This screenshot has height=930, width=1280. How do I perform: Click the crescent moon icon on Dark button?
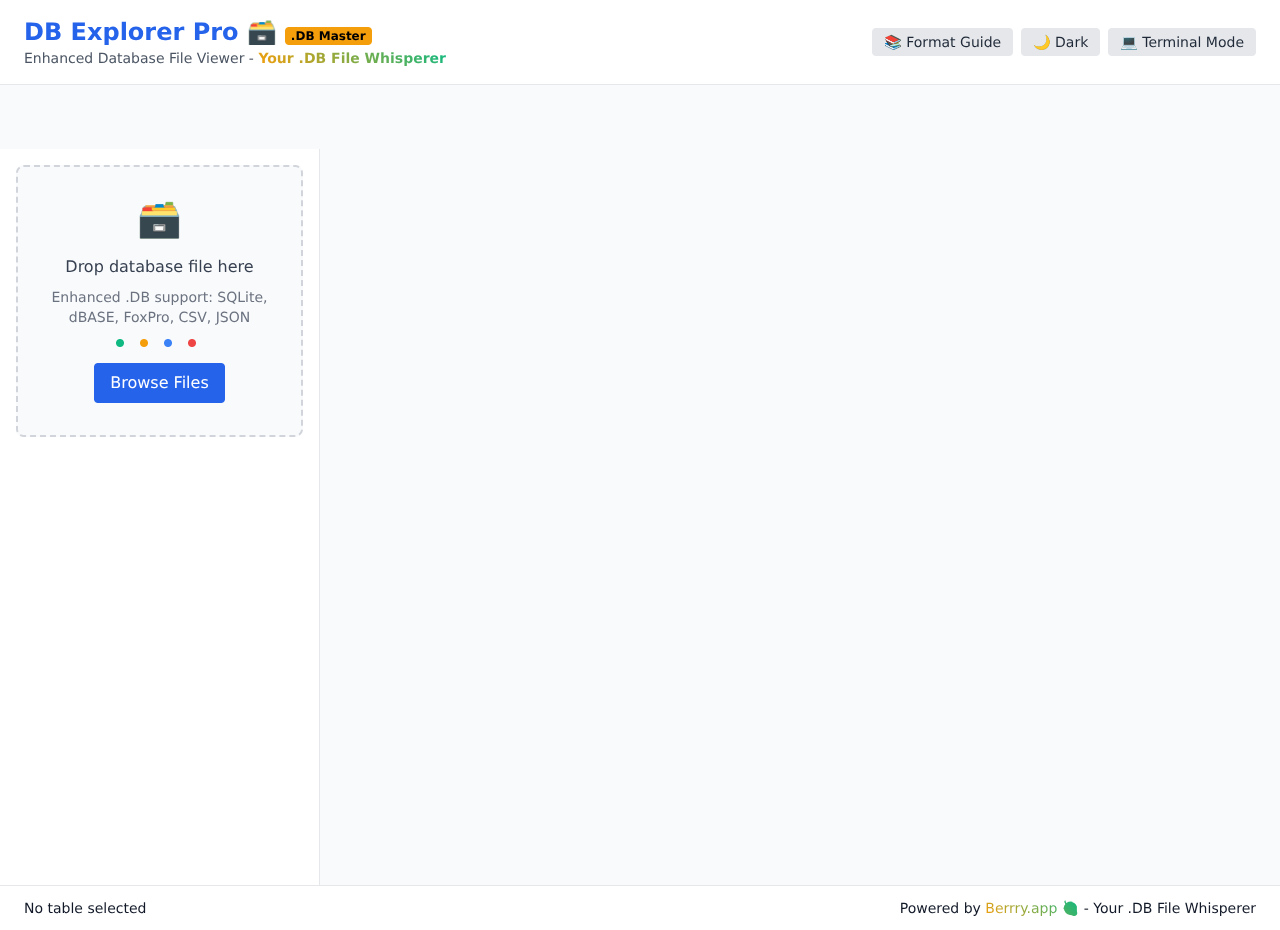pos(1040,42)
